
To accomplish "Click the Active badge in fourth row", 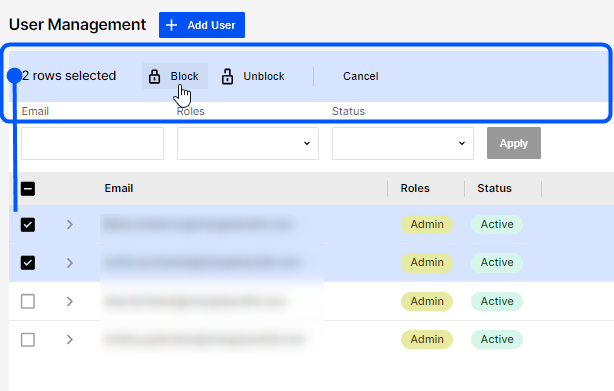I will (x=497, y=339).
